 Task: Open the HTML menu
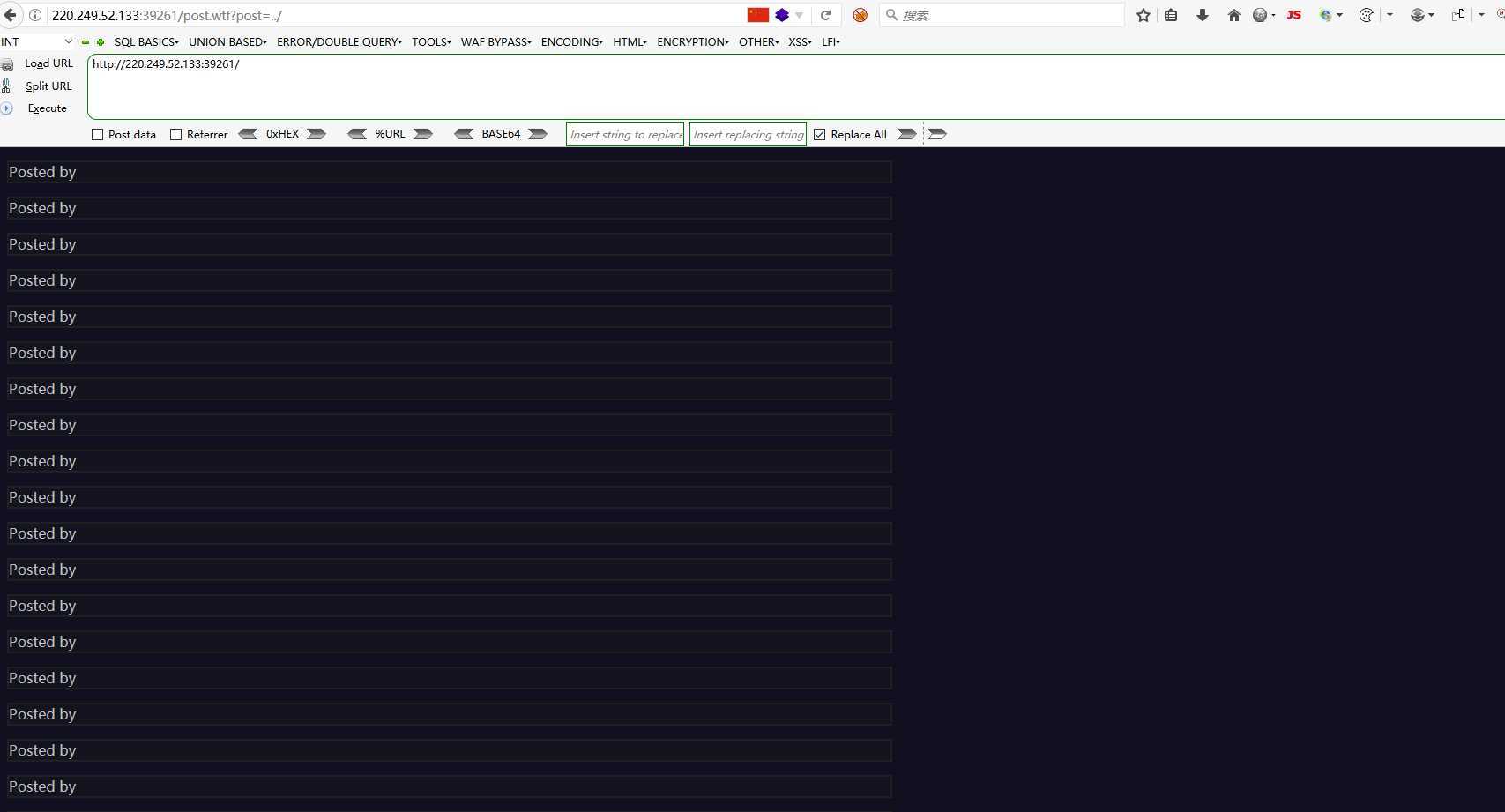[630, 42]
